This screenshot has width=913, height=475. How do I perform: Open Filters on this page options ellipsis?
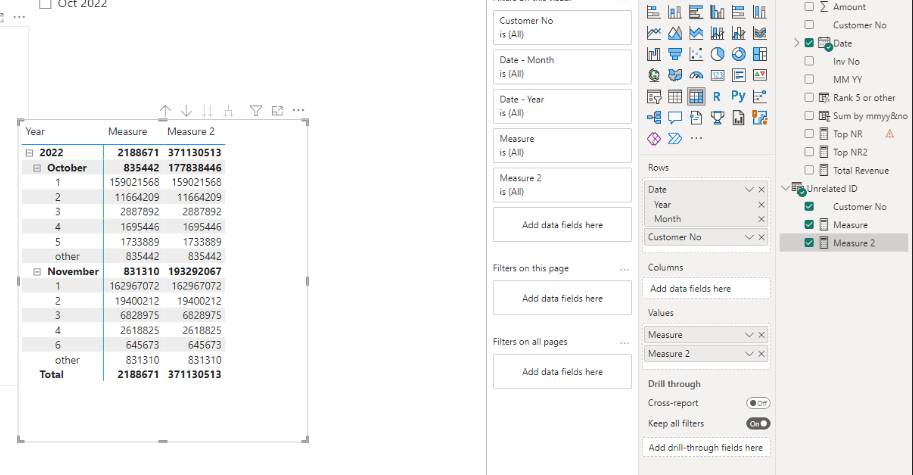tap(624, 269)
